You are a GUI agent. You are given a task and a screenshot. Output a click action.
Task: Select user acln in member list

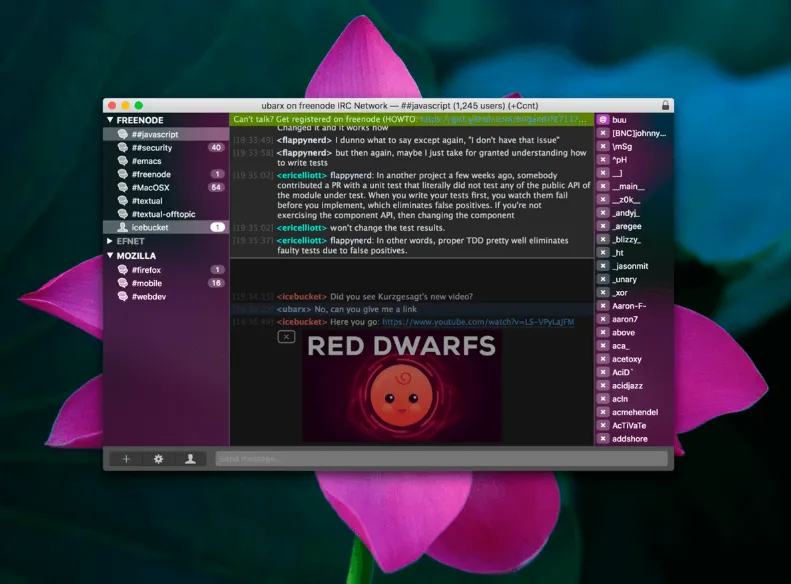(x=620, y=399)
